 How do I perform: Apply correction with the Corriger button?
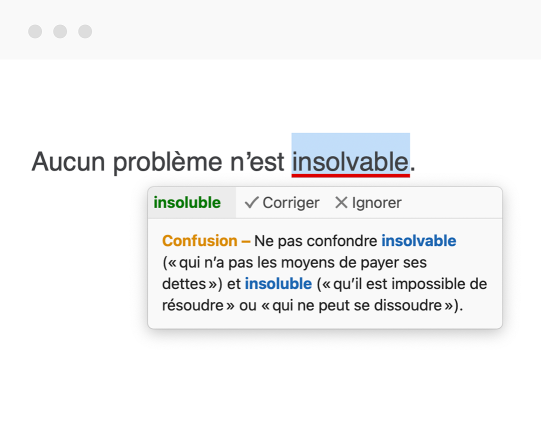click(x=282, y=203)
